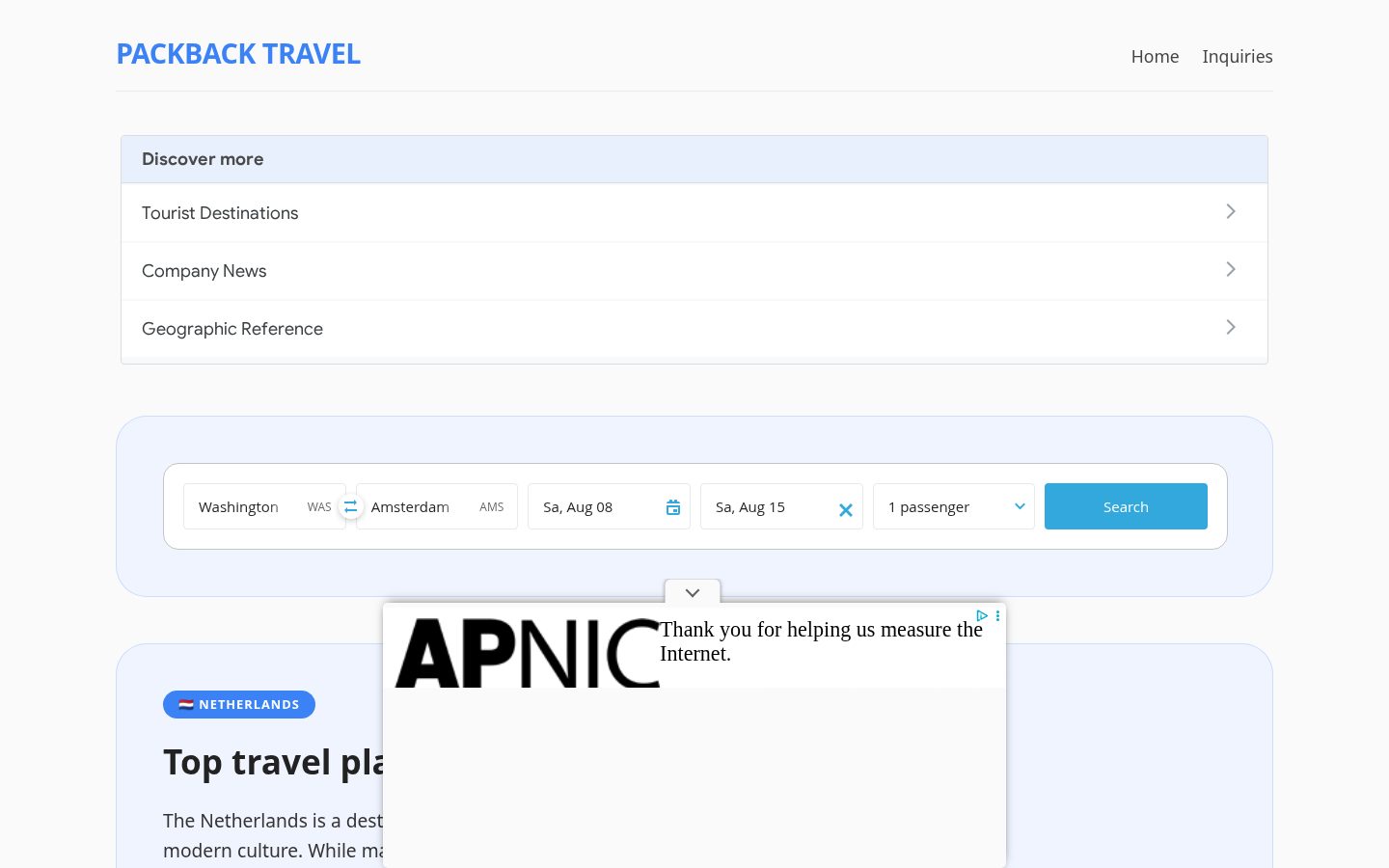Expand the Tourist Destinations chevron arrow

pyautogui.click(x=1231, y=211)
